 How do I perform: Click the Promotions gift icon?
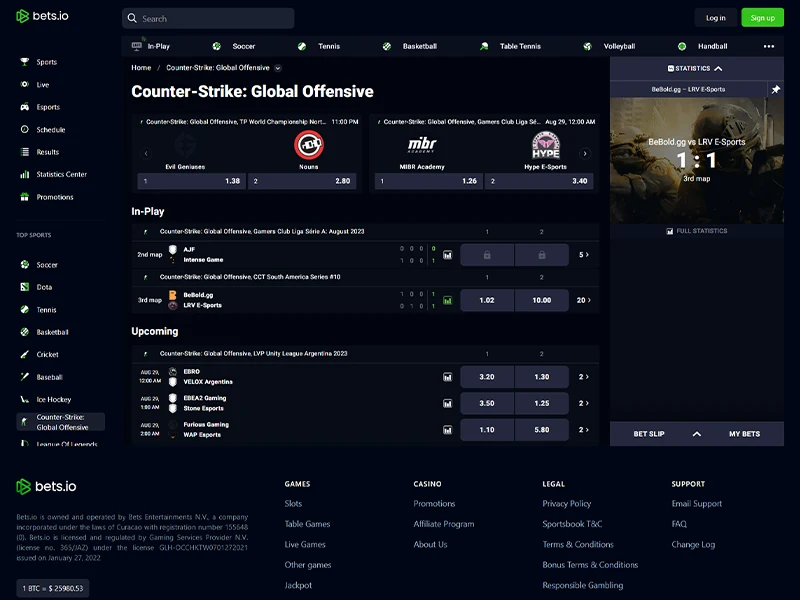point(24,196)
